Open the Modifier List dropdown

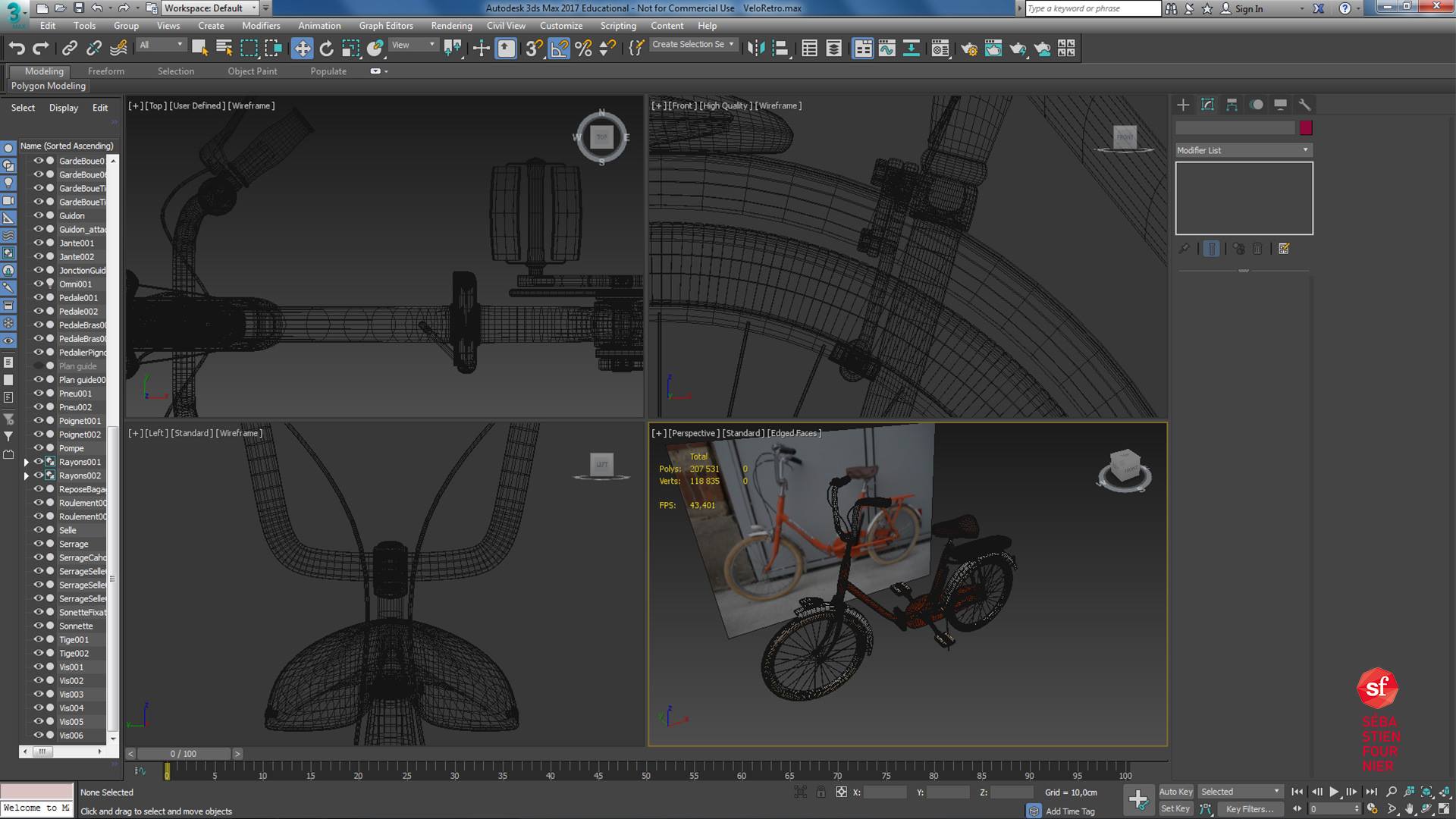(1244, 150)
